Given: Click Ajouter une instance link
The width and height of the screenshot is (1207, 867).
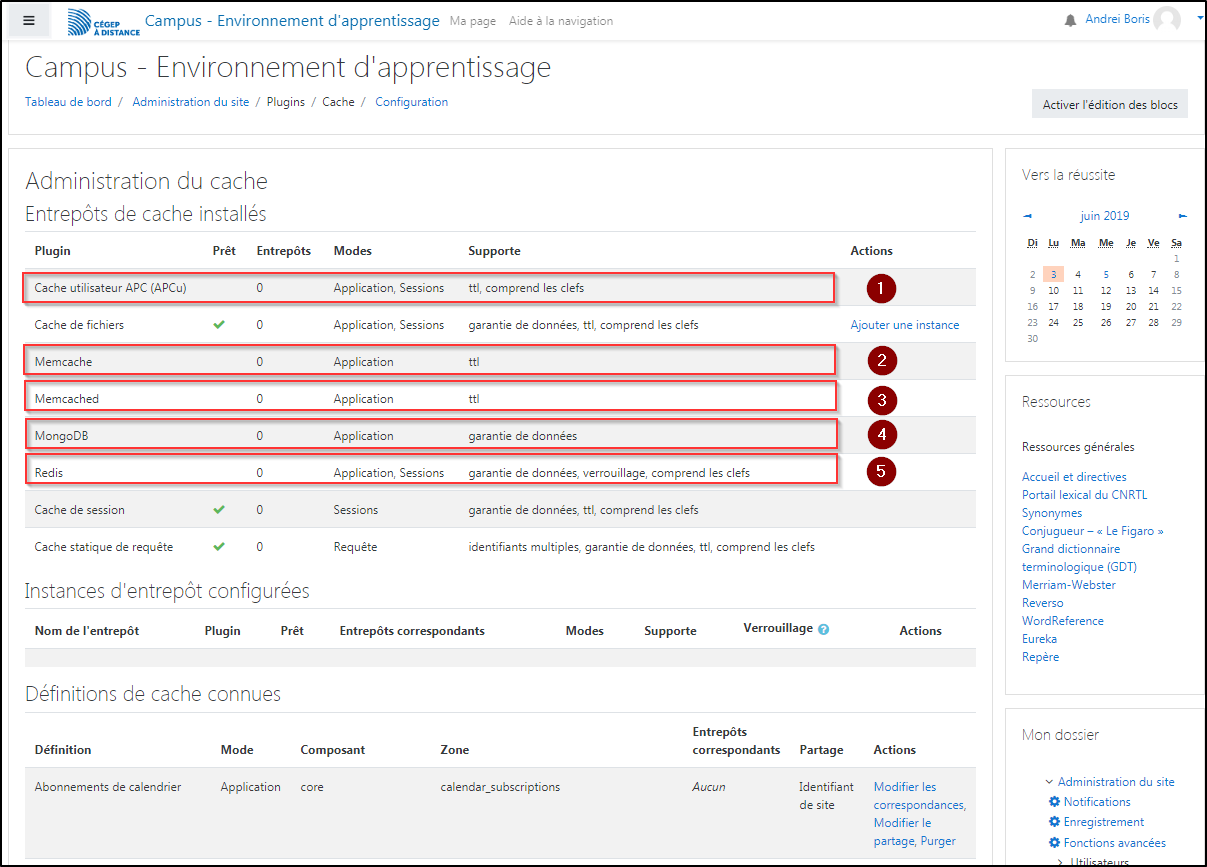Looking at the screenshot, I should tap(904, 325).
